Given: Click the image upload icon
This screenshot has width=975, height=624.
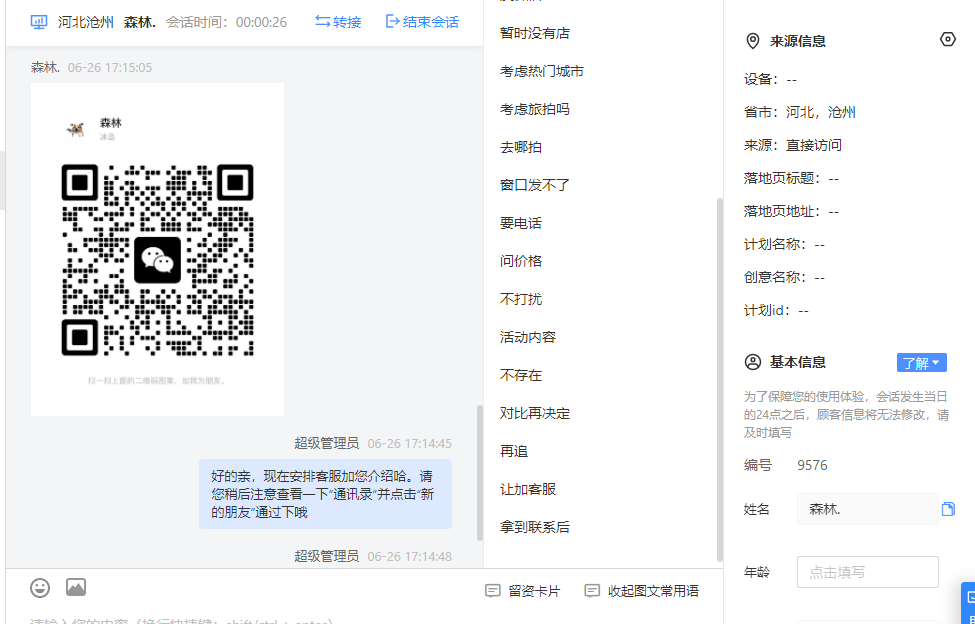Looking at the screenshot, I should tap(76, 587).
